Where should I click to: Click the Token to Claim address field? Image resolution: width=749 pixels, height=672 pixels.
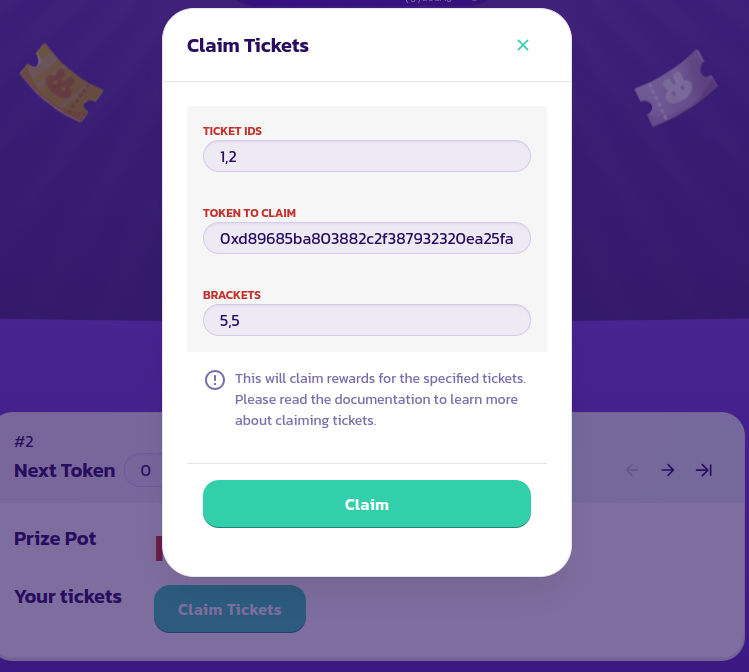pos(366,239)
